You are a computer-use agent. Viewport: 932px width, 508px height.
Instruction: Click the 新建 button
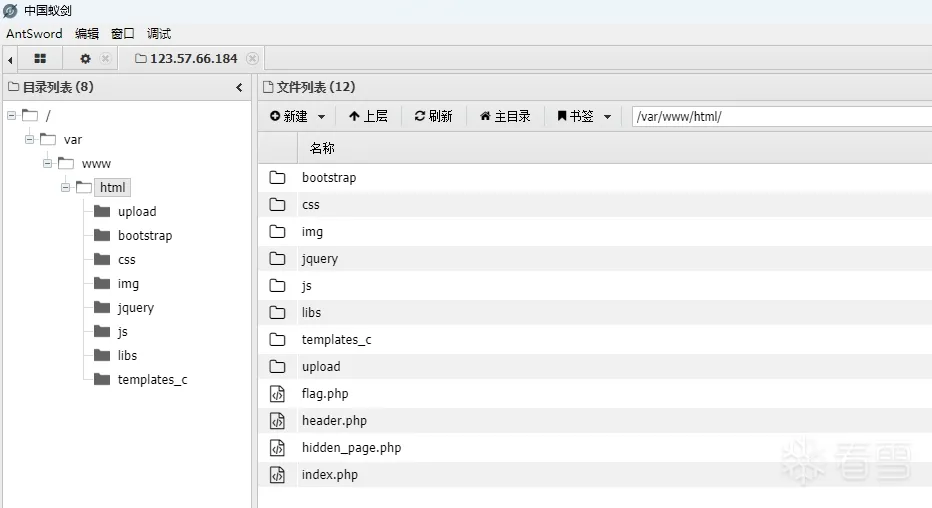[x=289, y=116]
